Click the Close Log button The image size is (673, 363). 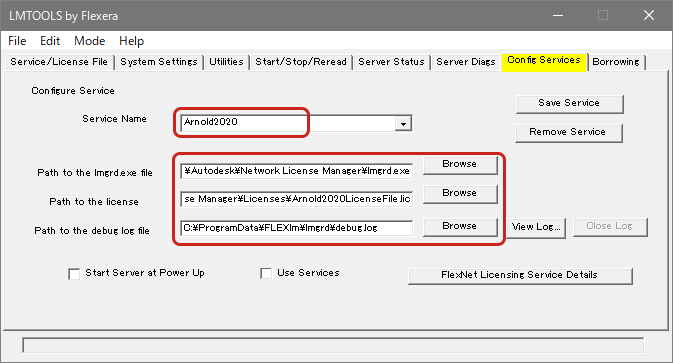tap(610, 227)
